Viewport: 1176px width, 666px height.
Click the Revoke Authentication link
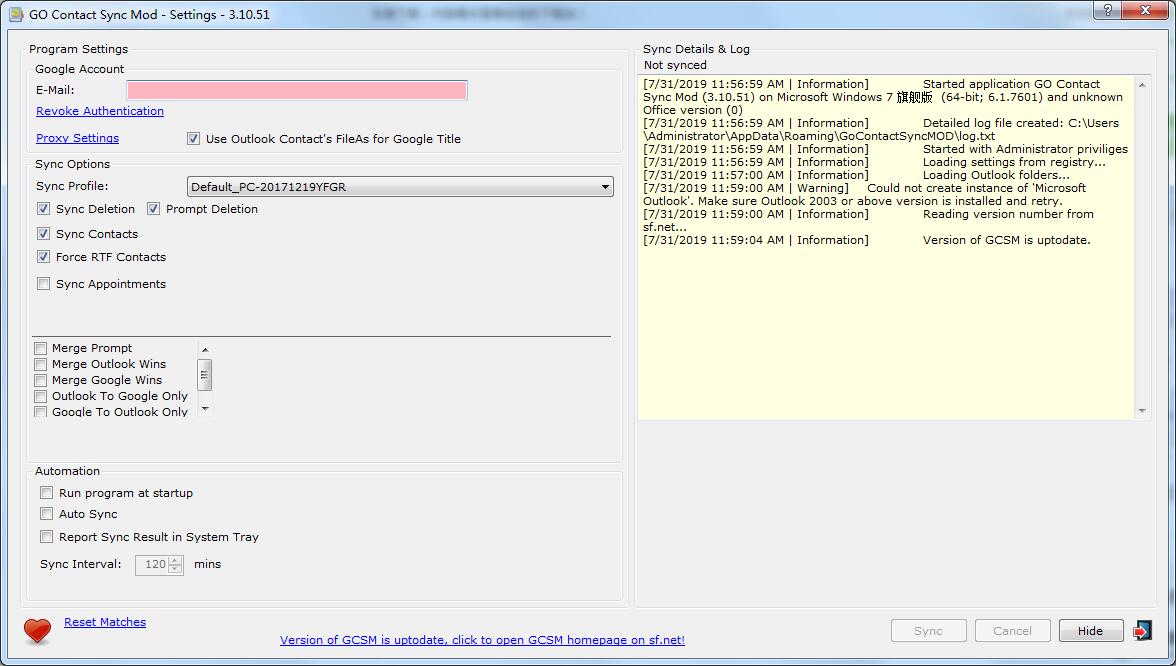99,111
